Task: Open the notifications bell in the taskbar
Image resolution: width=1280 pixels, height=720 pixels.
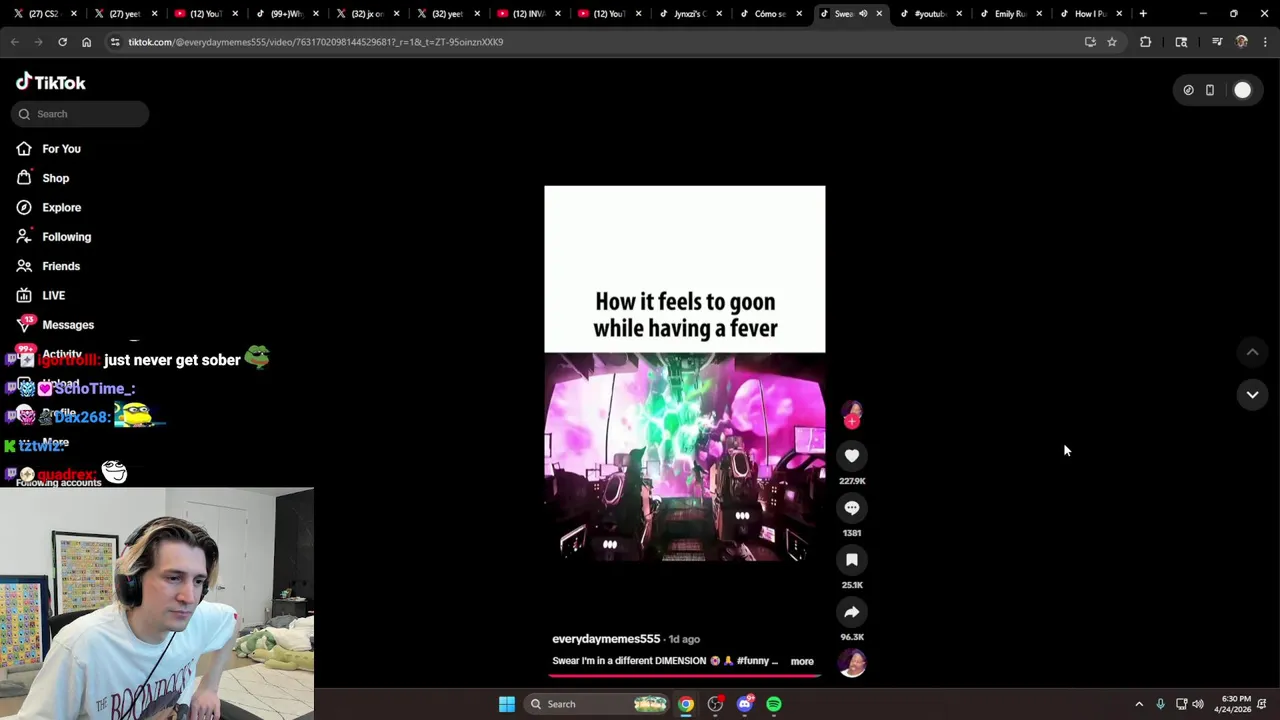Action: [x=1262, y=704]
